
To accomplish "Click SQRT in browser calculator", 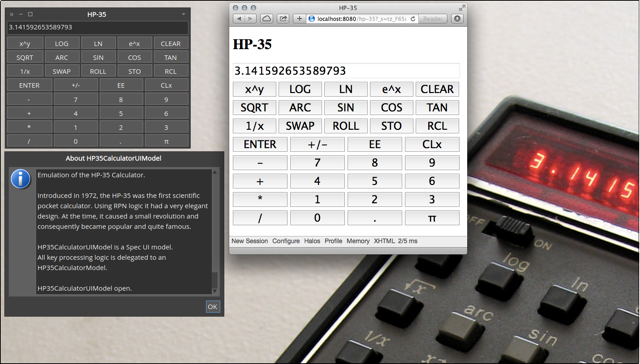I will click(x=254, y=108).
